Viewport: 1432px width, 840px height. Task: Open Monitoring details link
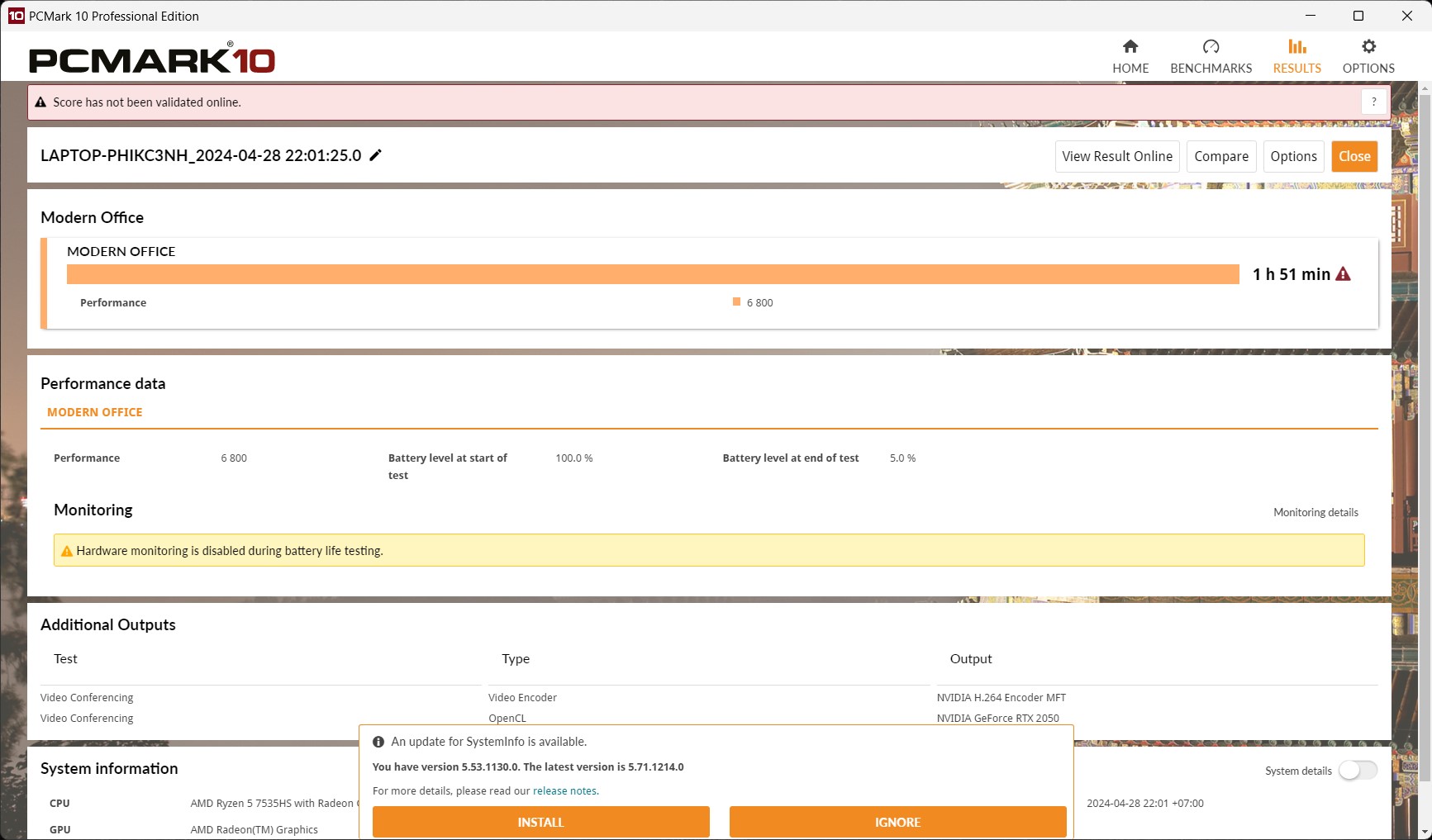pyautogui.click(x=1315, y=512)
